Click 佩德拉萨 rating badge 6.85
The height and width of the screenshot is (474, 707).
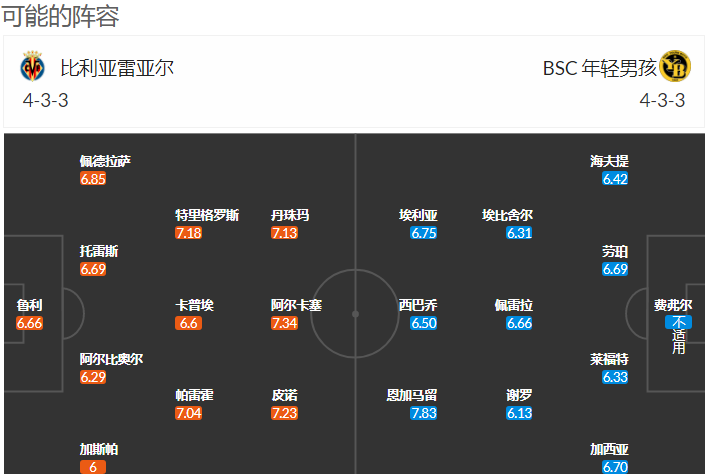point(93,179)
